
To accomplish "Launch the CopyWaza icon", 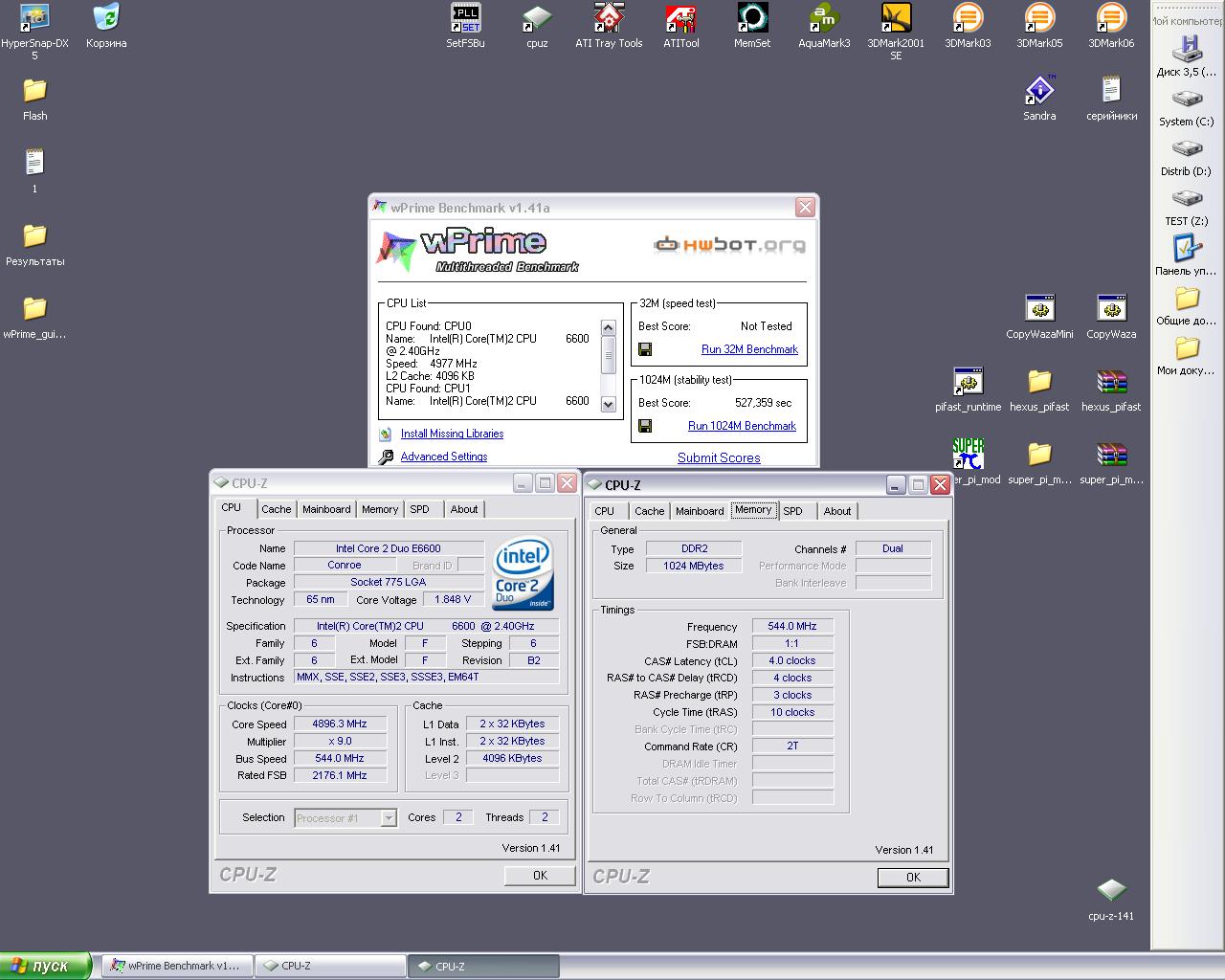I will point(1111,308).
